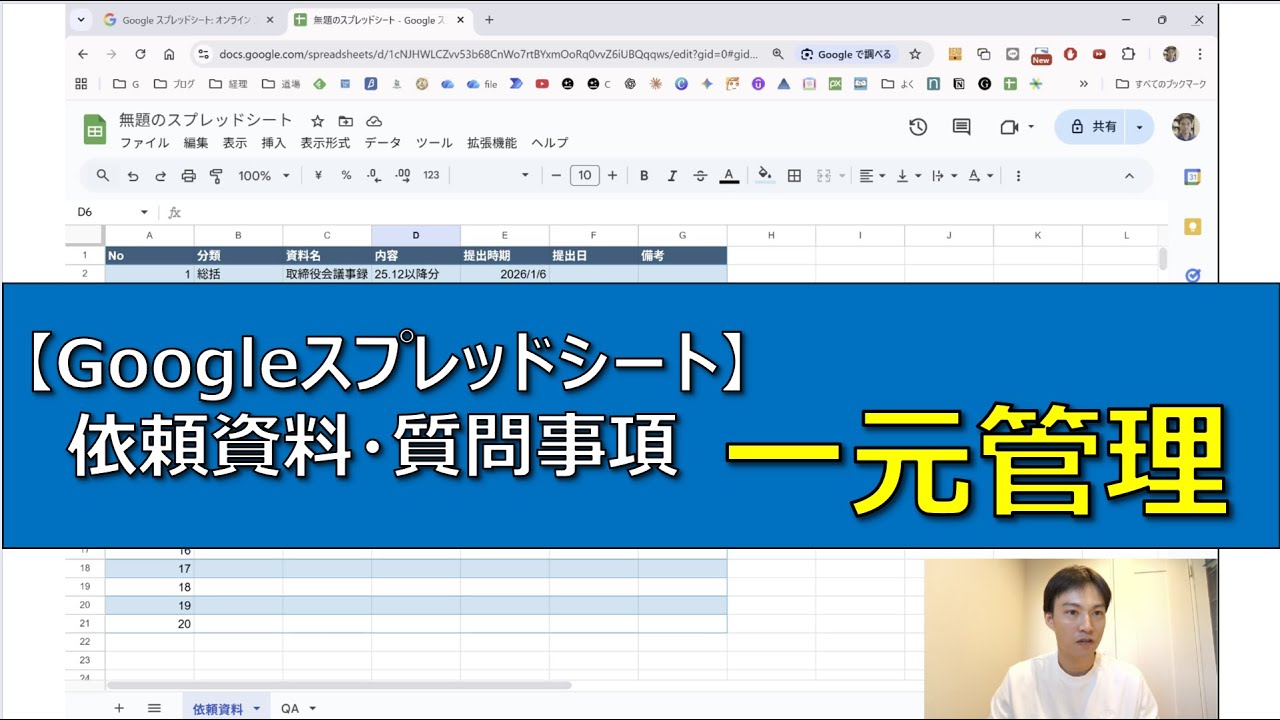Open the horizontal align dropdown
This screenshot has height=720, width=1280.
pyautogui.click(x=872, y=175)
